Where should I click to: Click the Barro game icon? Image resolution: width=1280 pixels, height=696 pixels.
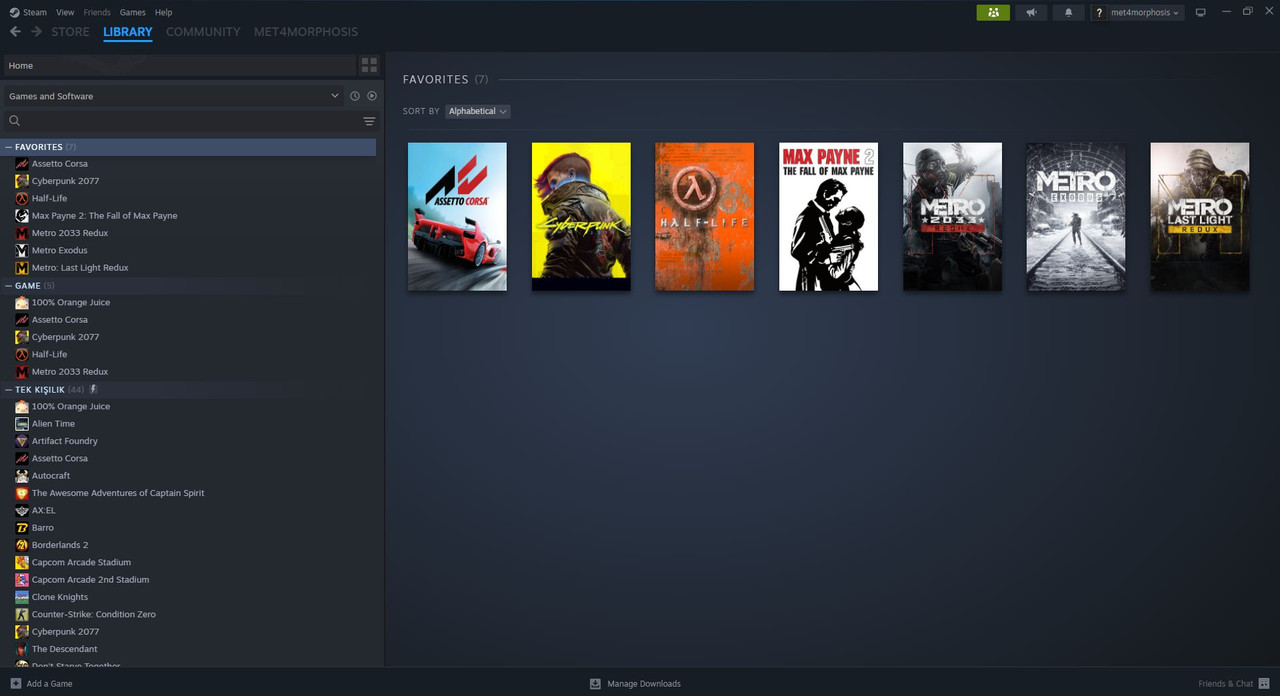pos(22,528)
